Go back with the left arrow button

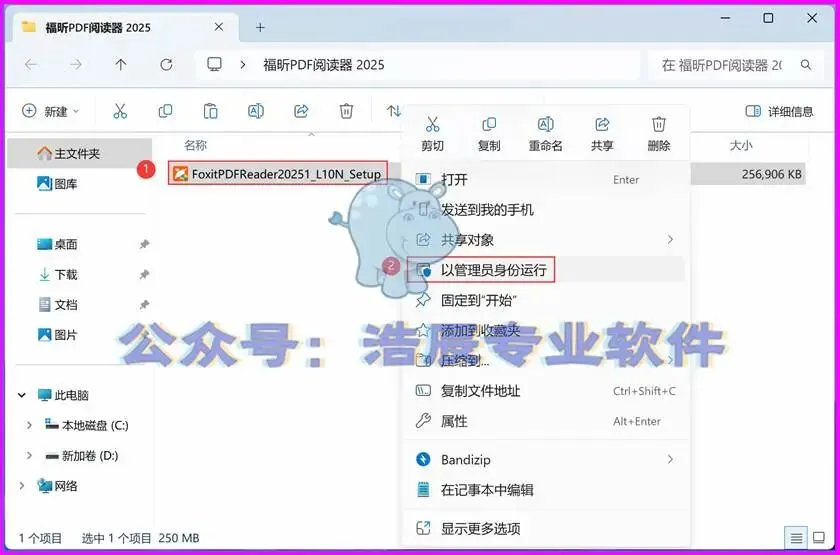[x=31, y=65]
